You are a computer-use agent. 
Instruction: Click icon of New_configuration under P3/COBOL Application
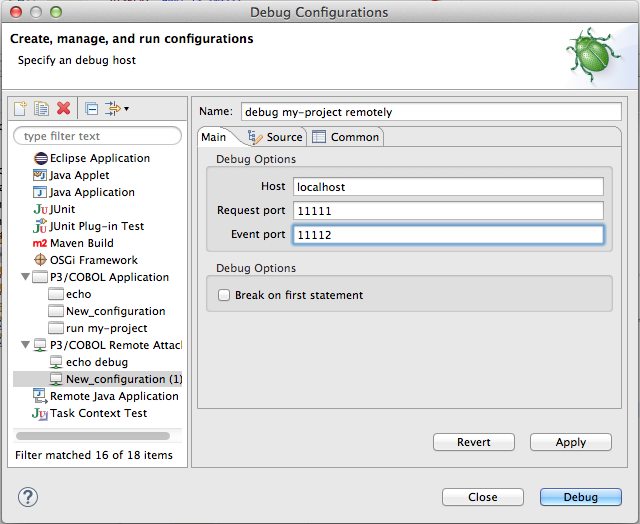point(56,311)
